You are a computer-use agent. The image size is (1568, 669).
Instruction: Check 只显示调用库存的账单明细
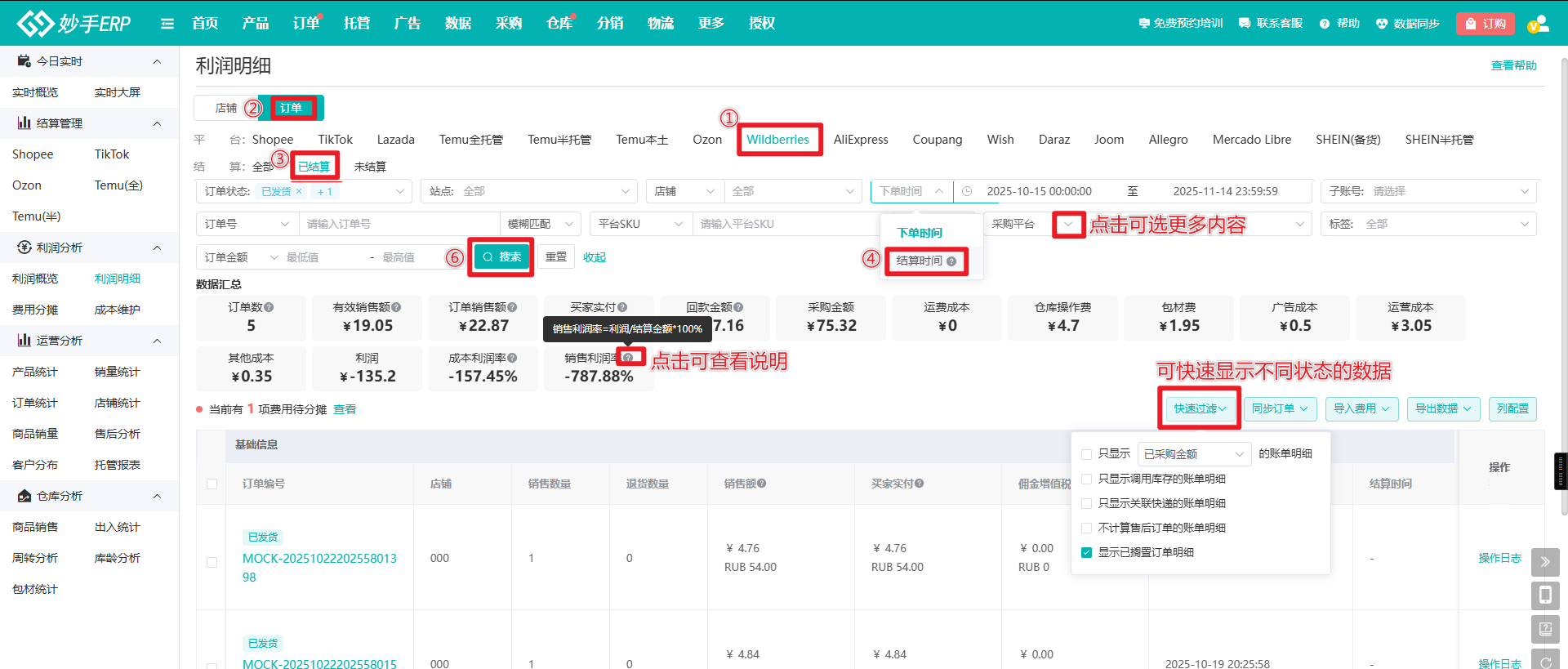(1087, 479)
